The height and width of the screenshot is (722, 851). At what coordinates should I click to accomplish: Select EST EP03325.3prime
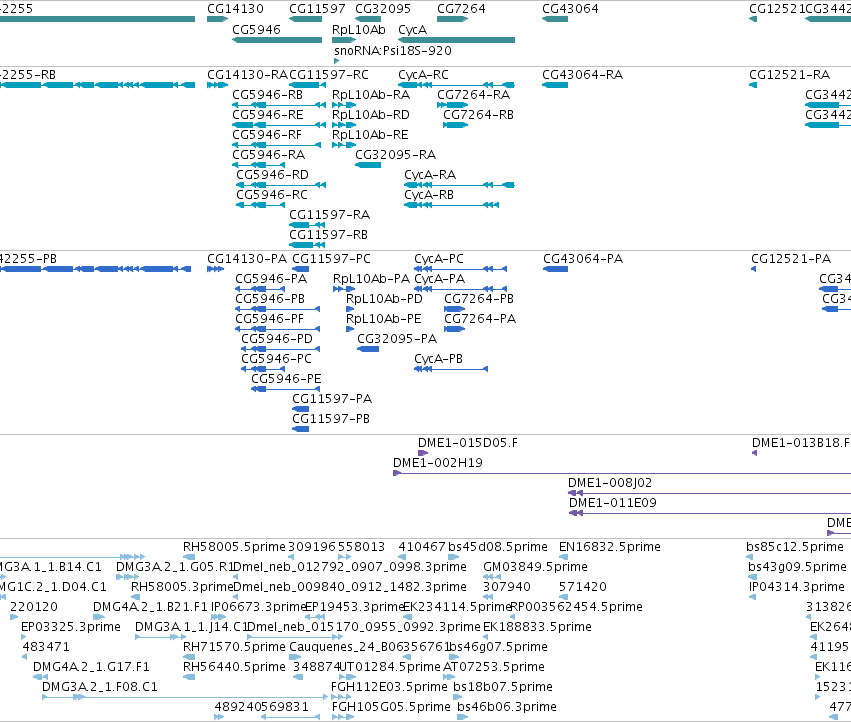(x=71, y=627)
